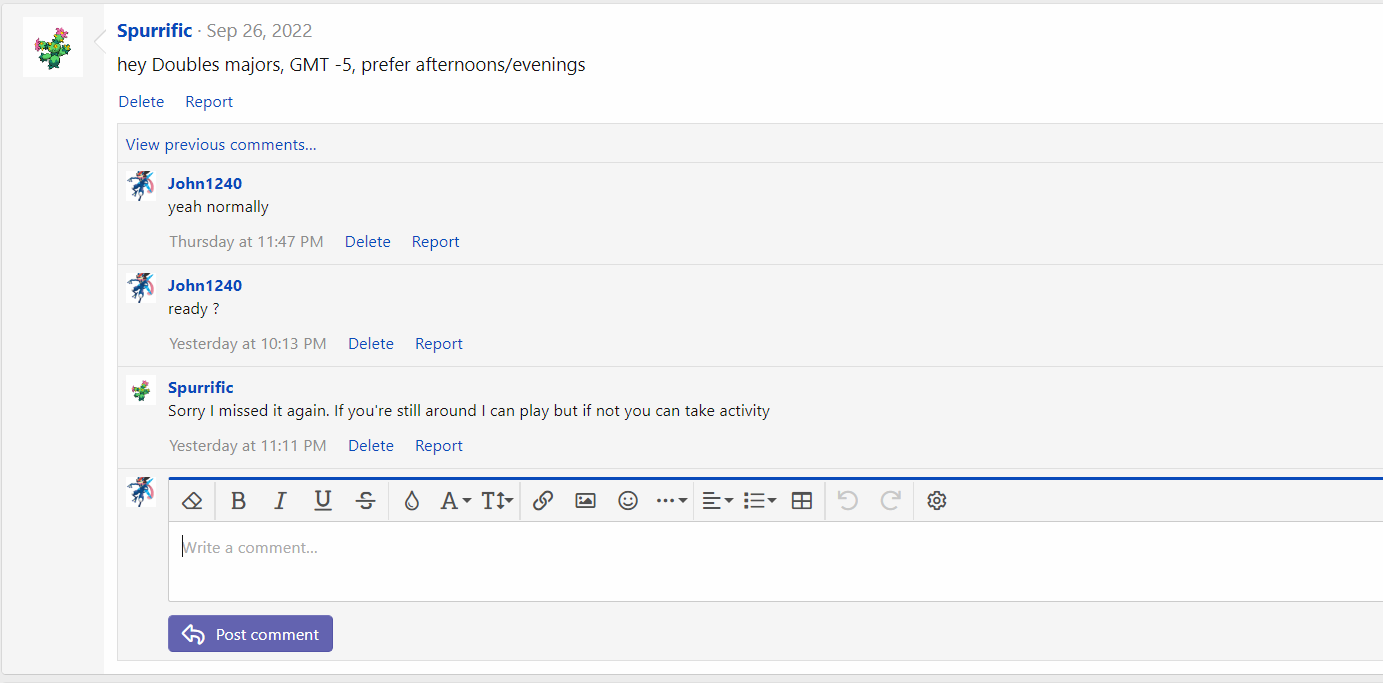Click the 'Yesterday at 10:13 PM' timestamp
This screenshot has width=1383, height=683.
248,344
